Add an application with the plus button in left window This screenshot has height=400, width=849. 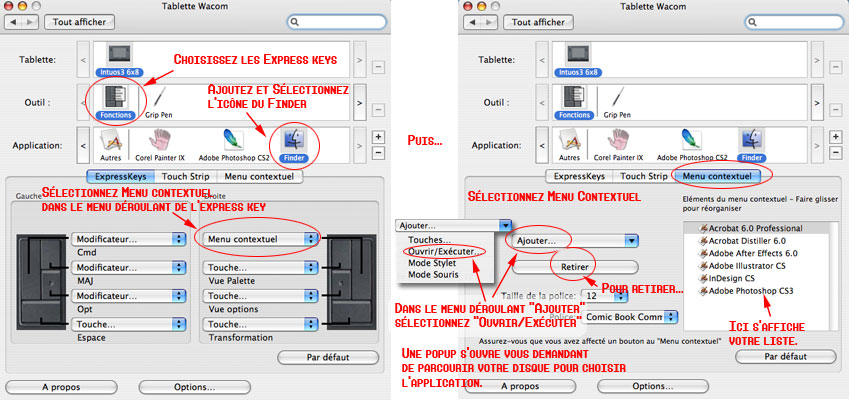point(378,136)
